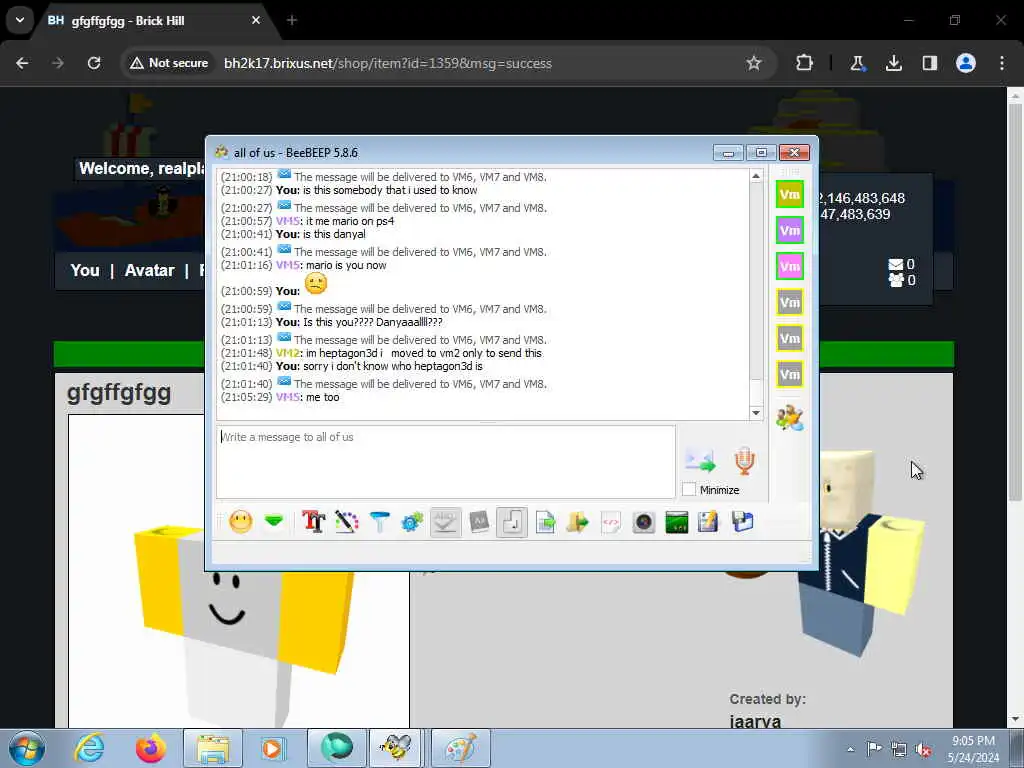The width and height of the screenshot is (1024, 768).
Task: Open the font color picker pencil icon
Action: coord(347,522)
